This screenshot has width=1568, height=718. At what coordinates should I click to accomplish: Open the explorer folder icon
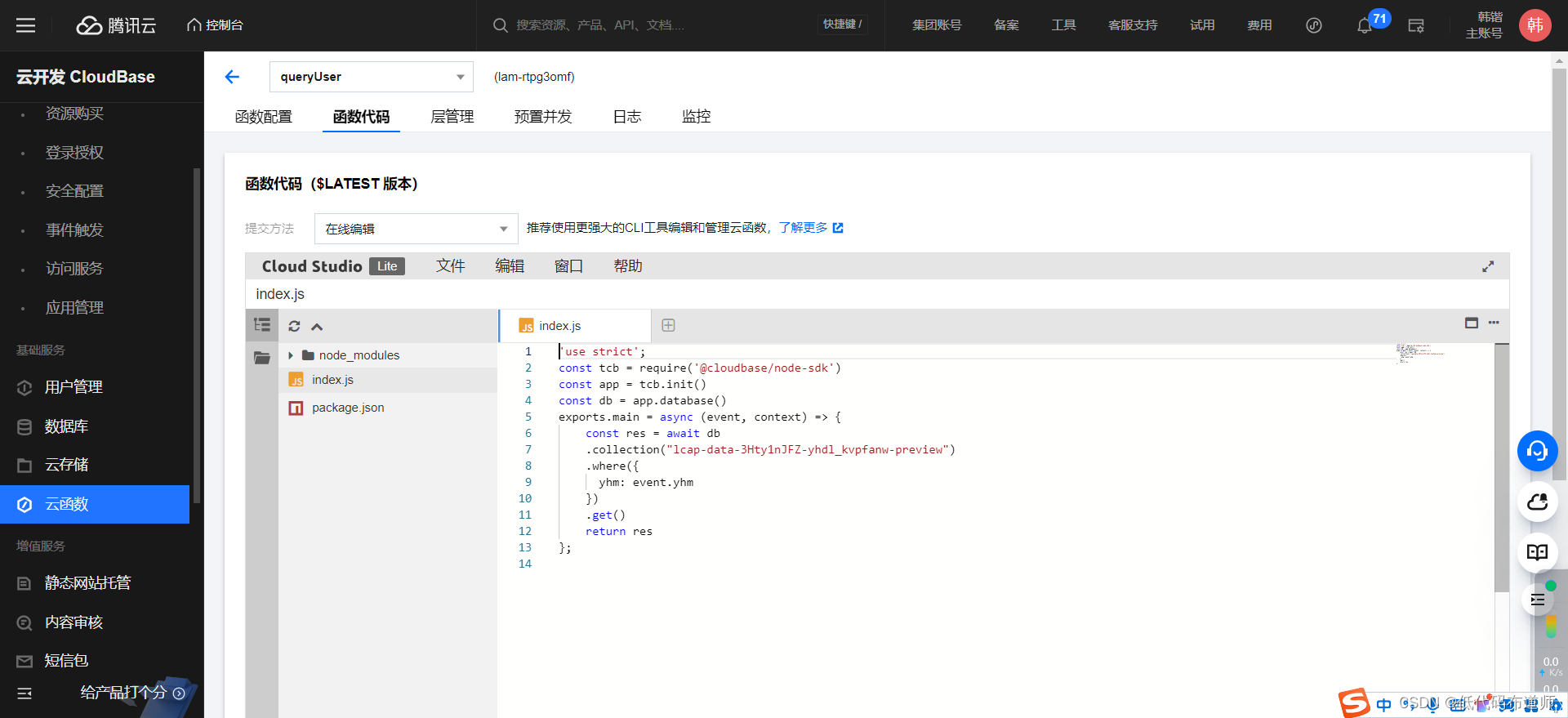tap(262, 358)
